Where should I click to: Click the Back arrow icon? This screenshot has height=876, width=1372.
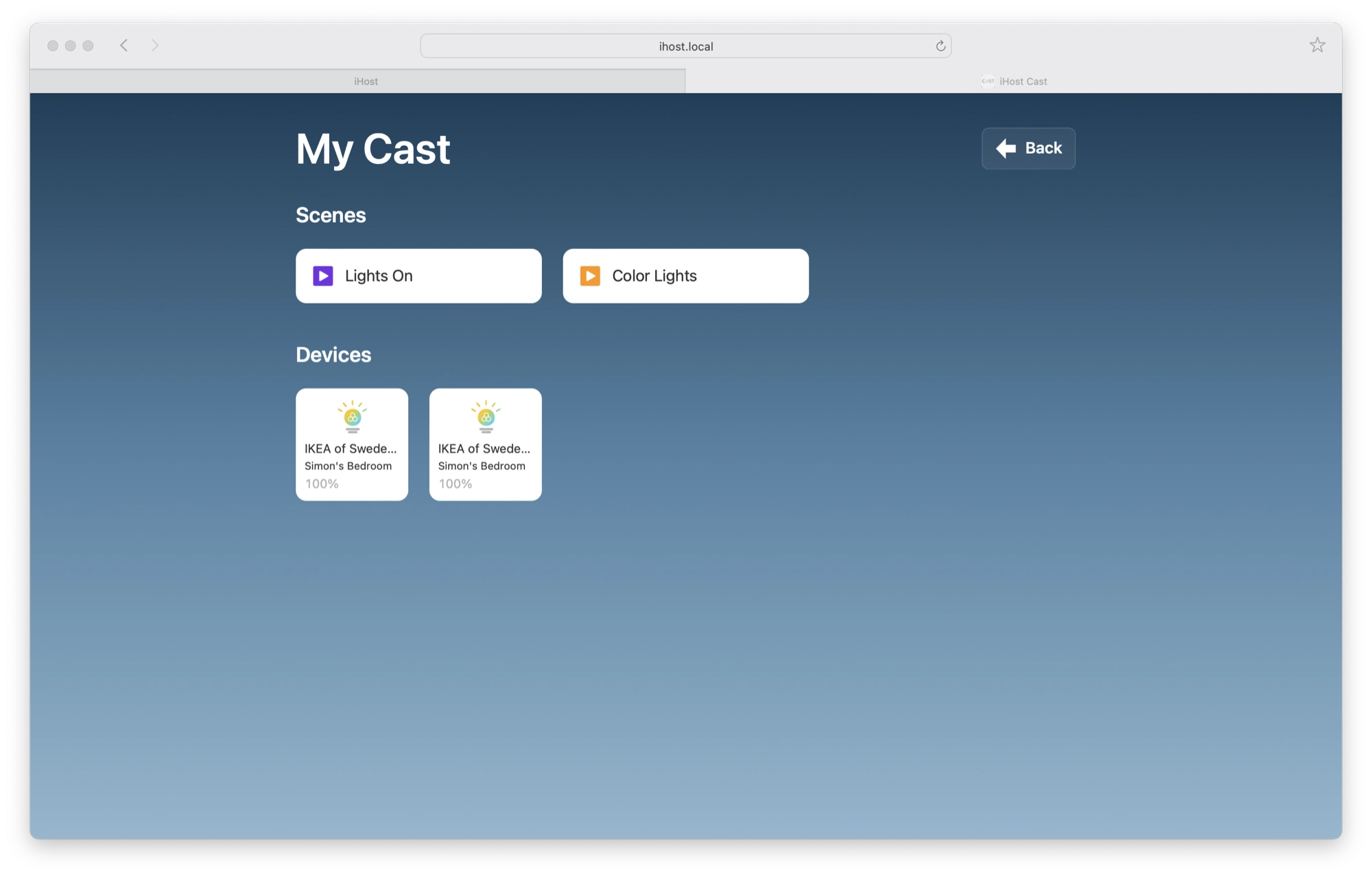click(x=1006, y=148)
